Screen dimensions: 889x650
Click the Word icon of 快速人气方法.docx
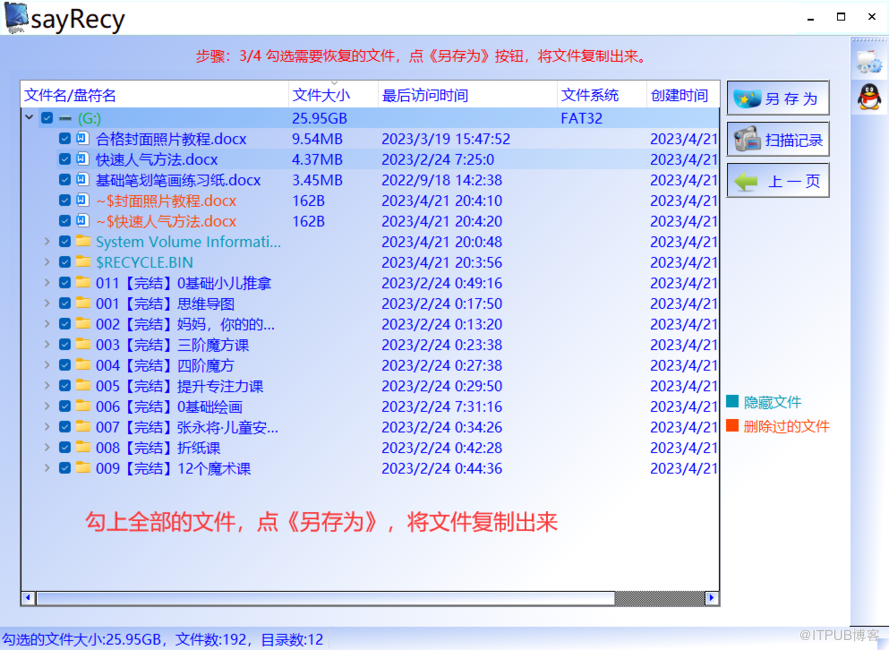click(83, 159)
